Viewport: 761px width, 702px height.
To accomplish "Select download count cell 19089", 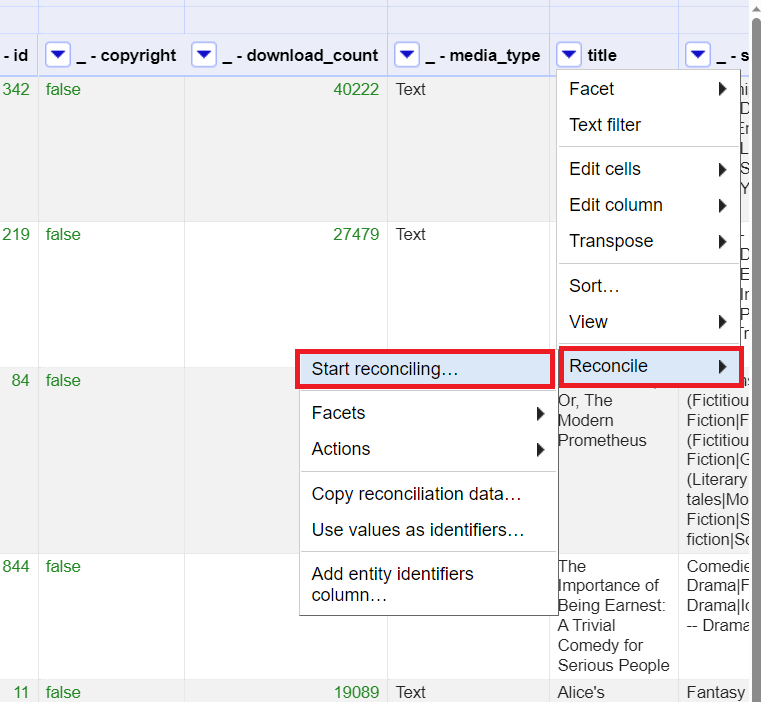I will (356, 692).
